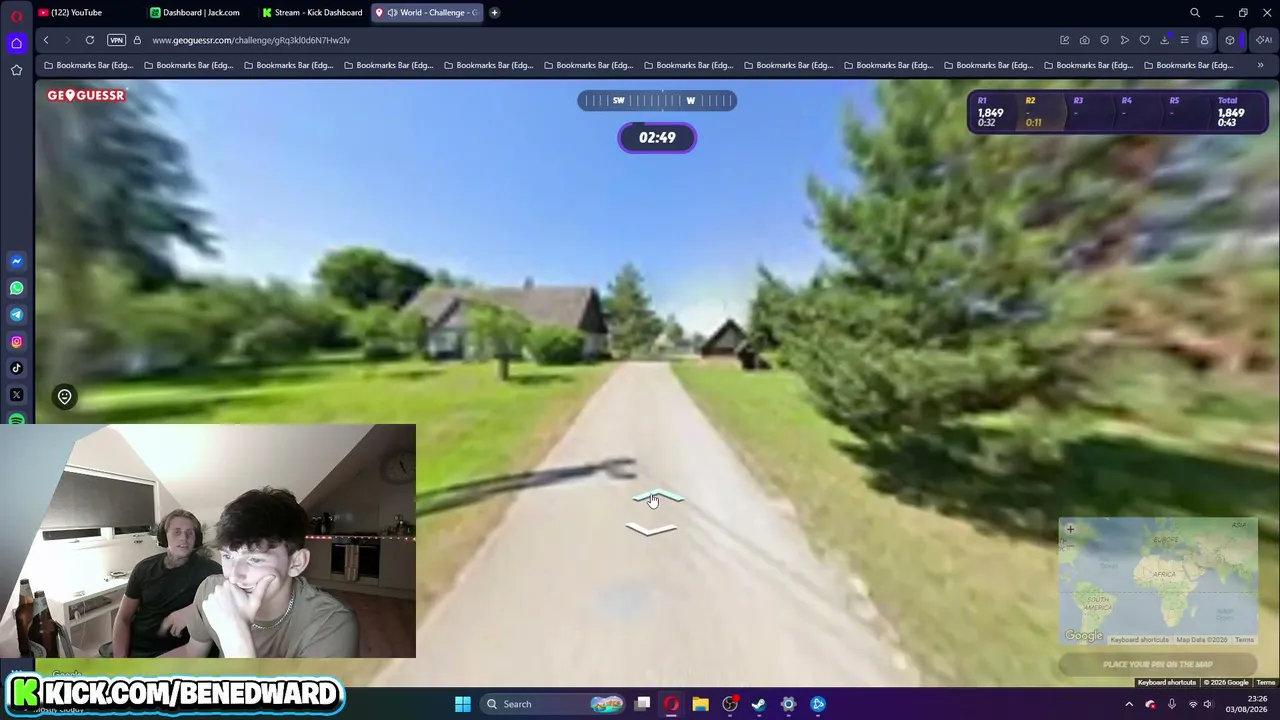This screenshot has width=1280, height=720.
Task: Open volume control in system tray
Action: (1208, 704)
